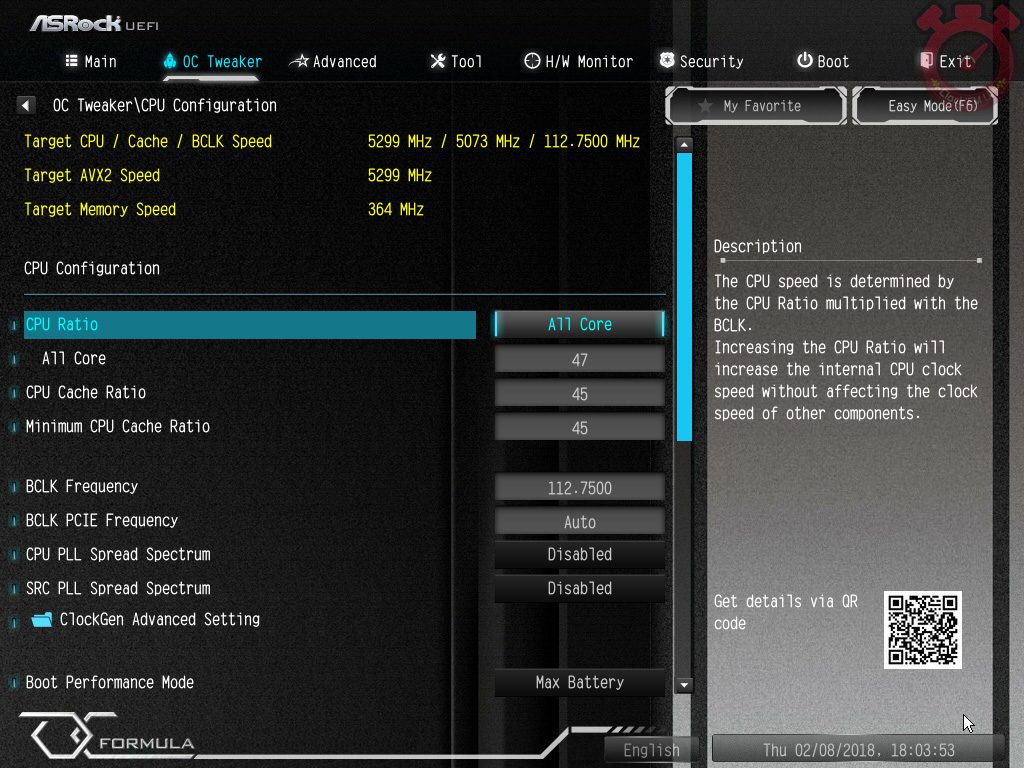
Task: Open the BCLK PCIE Frequency Auto dropdown
Action: 579,522
